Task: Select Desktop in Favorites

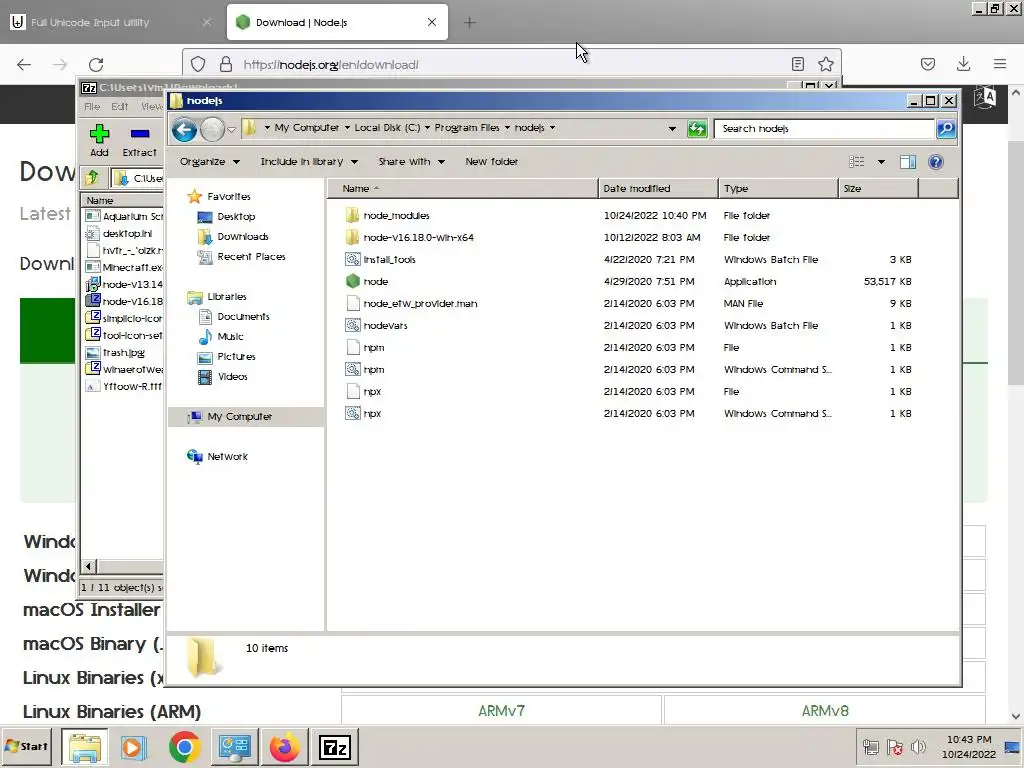Action: pos(226,217)
